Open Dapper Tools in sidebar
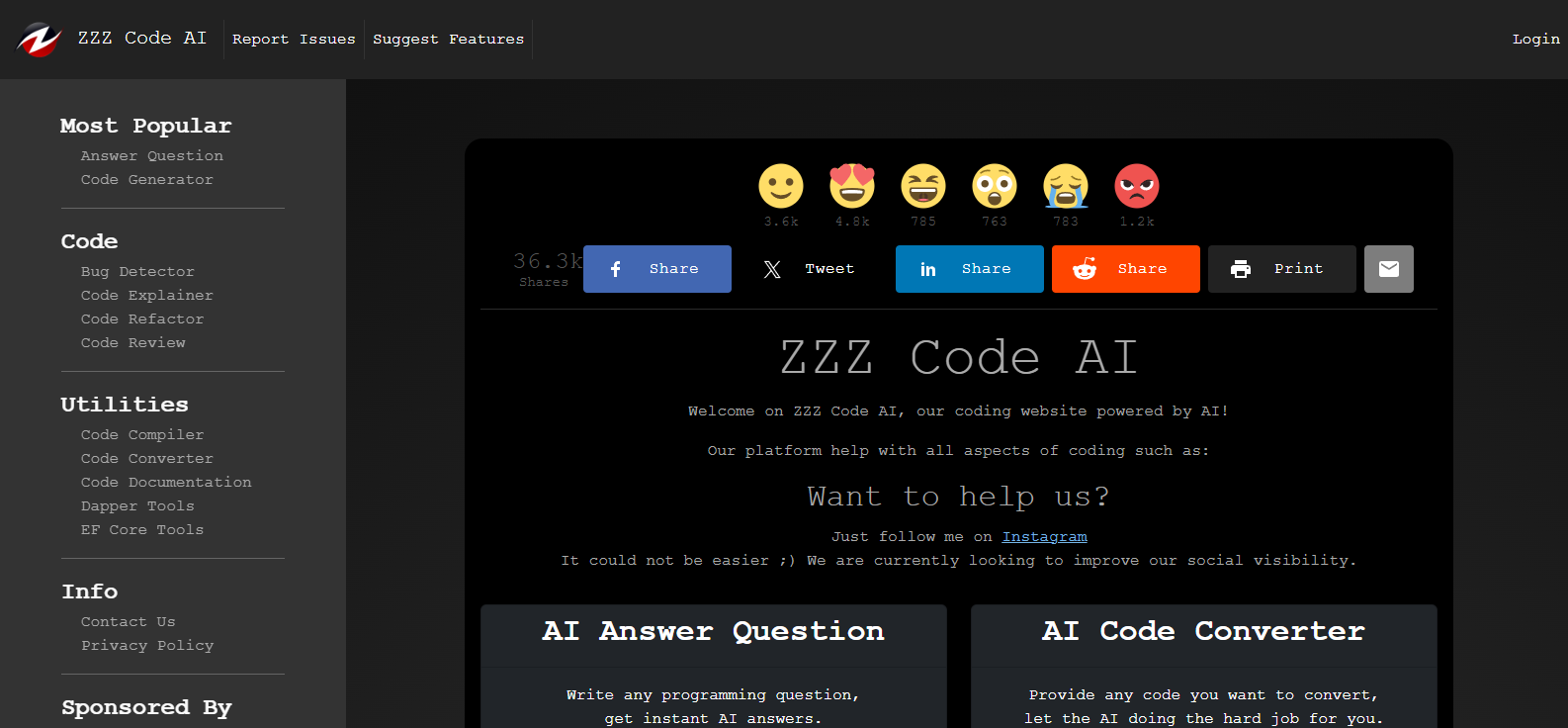 tap(137, 506)
